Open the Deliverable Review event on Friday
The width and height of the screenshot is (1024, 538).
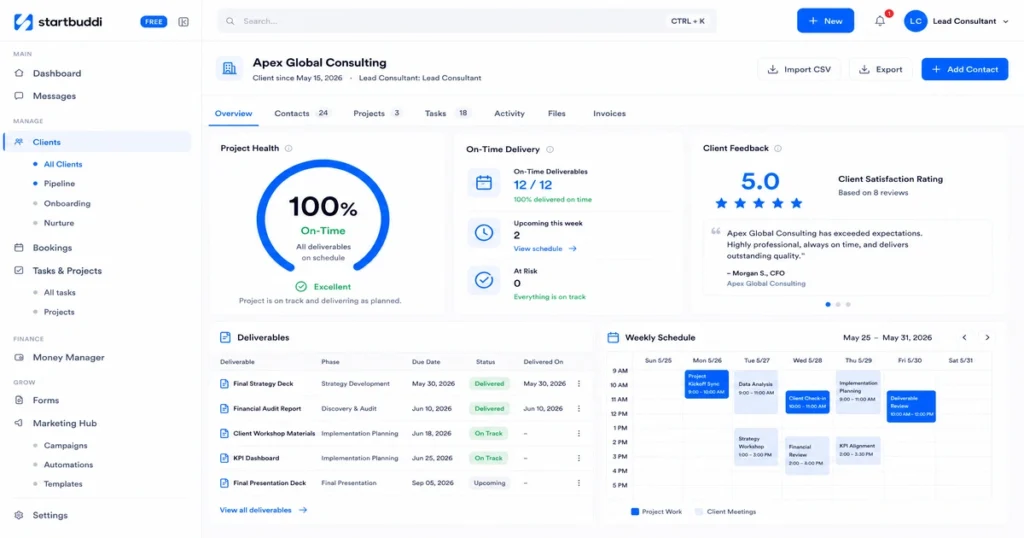point(911,406)
